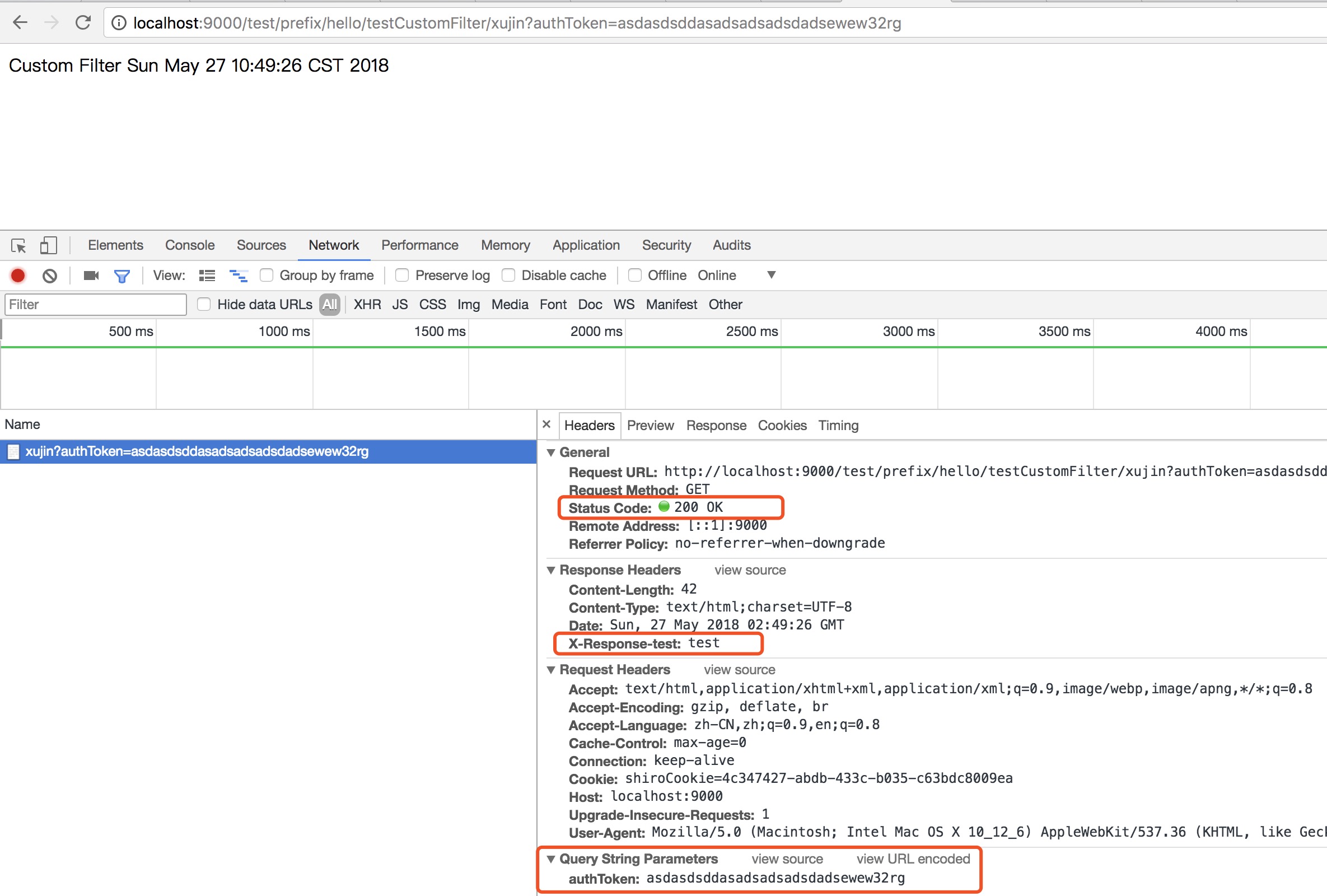Enable the Preserve log checkbox
This screenshot has height=896, width=1327.
click(x=402, y=276)
